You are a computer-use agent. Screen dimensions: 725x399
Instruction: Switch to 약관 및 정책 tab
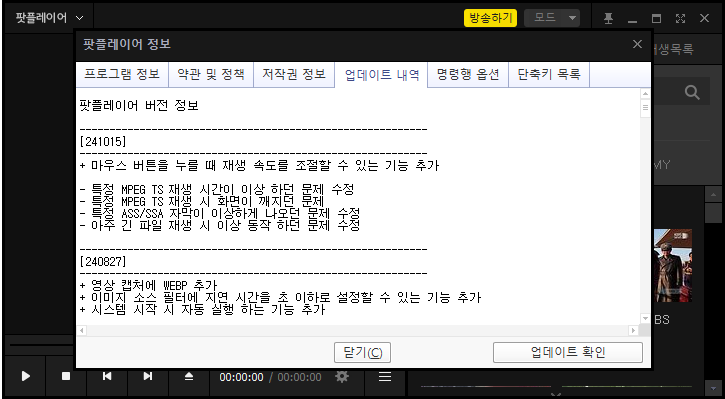tap(211, 74)
